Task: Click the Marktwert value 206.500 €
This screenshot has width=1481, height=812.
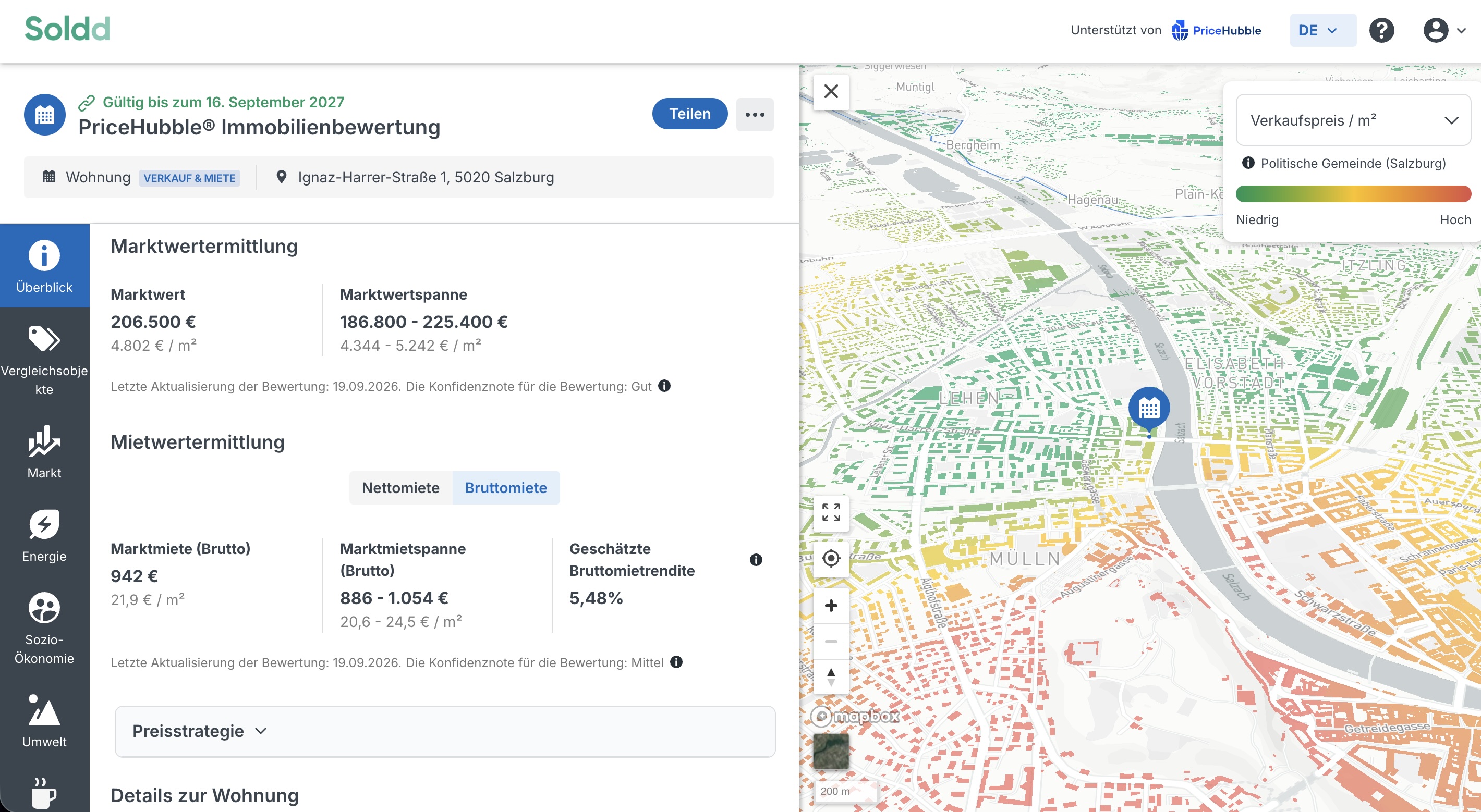Action: point(153,322)
